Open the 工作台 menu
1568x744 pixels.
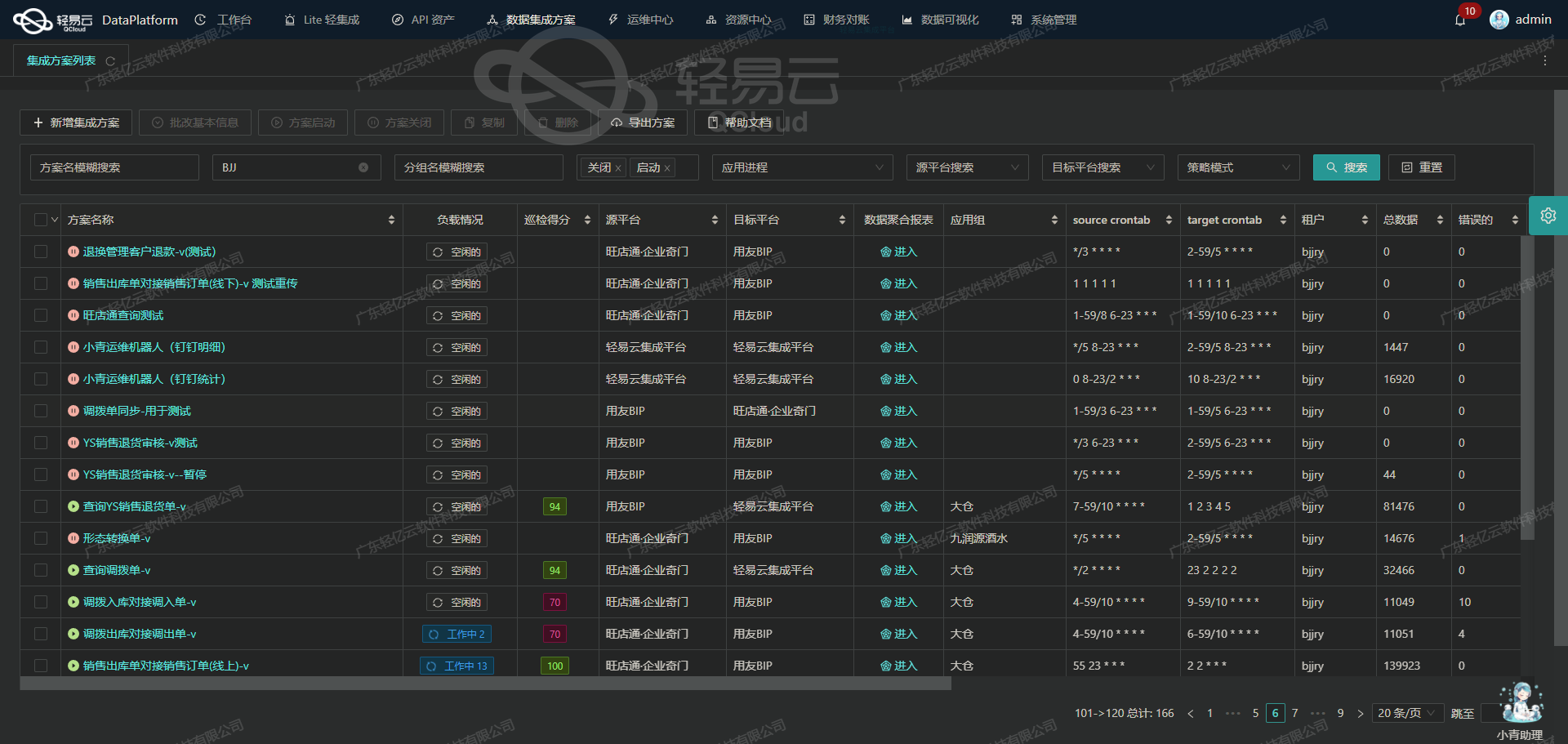tap(224, 20)
